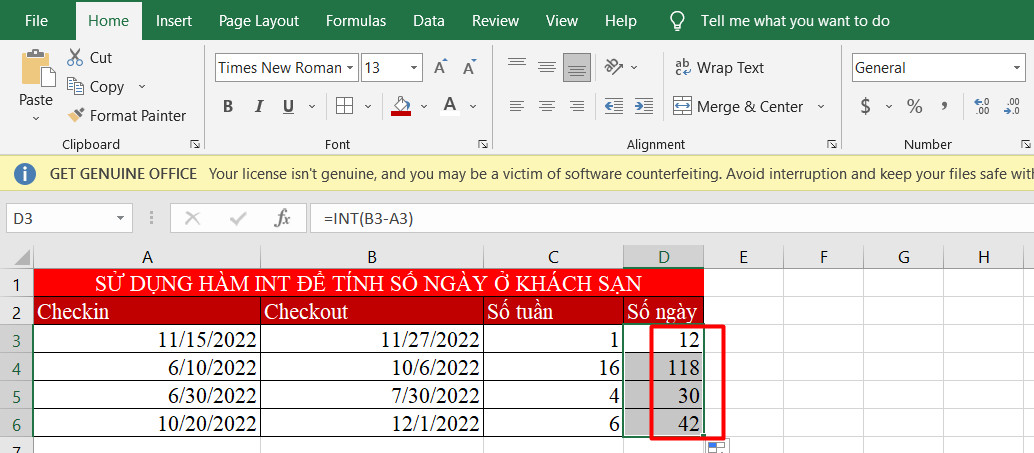Toggle Italic formatting
Image resolution: width=1034 pixels, height=453 pixels.
pos(258,106)
